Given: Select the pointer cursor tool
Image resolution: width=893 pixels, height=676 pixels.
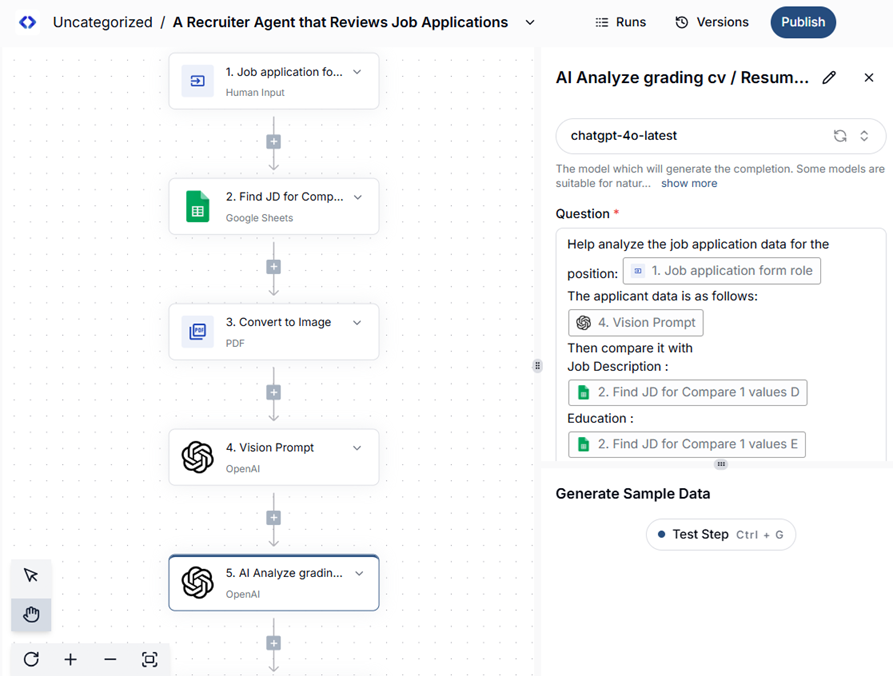Looking at the screenshot, I should tap(31, 575).
